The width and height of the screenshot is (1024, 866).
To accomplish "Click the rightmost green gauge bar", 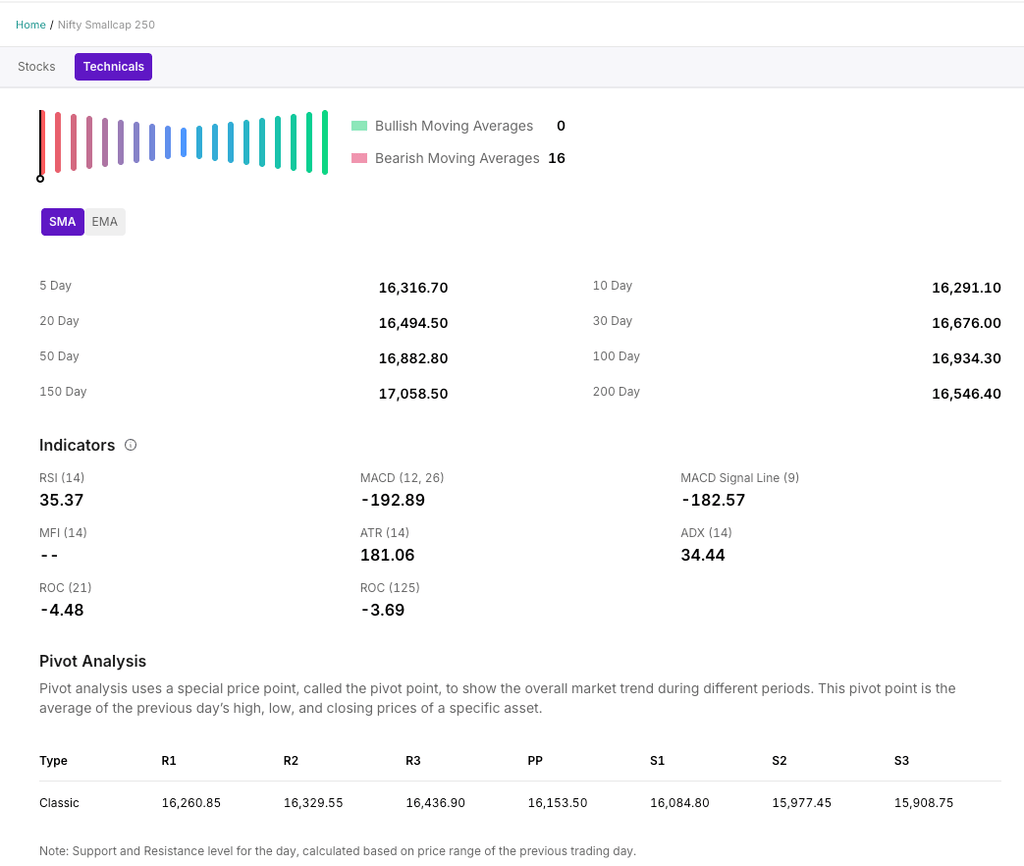I will click(x=325, y=142).
